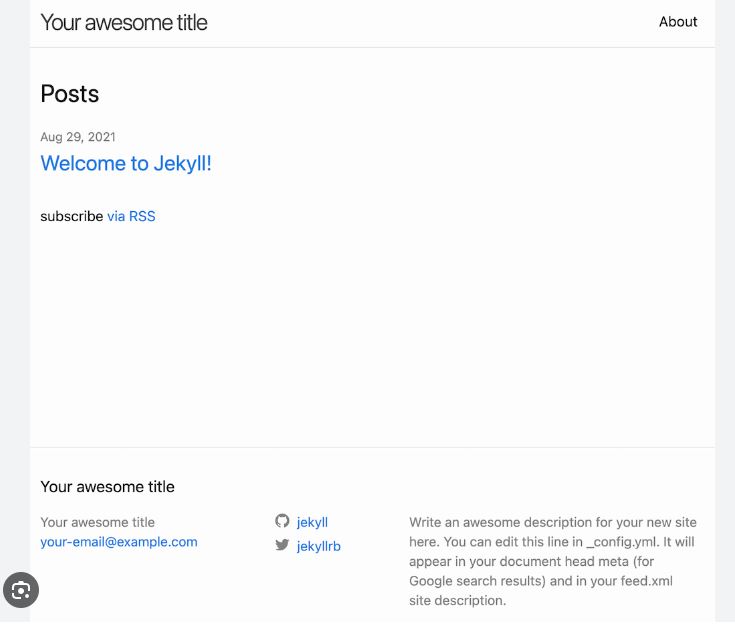The height and width of the screenshot is (624, 735).
Task: Open the image search lens icon
Action: [21, 590]
